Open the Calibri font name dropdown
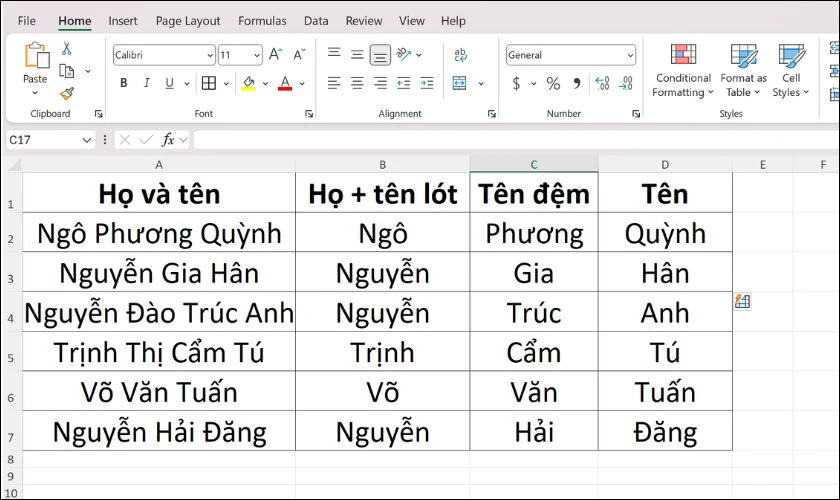Screen dimensions: 840x500 coord(209,56)
